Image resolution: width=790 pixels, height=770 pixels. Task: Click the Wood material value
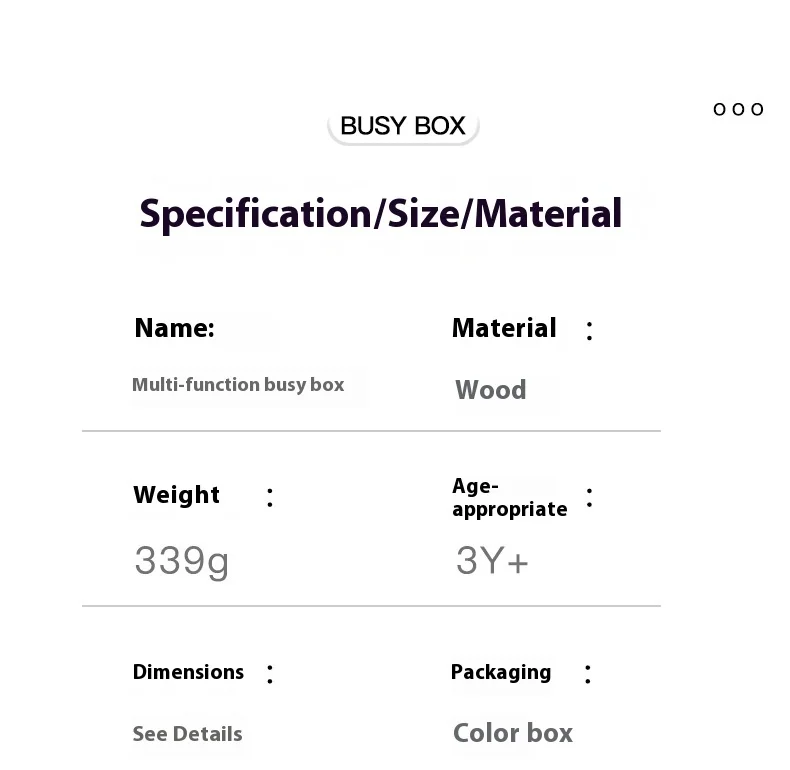click(x=491, y=390)
